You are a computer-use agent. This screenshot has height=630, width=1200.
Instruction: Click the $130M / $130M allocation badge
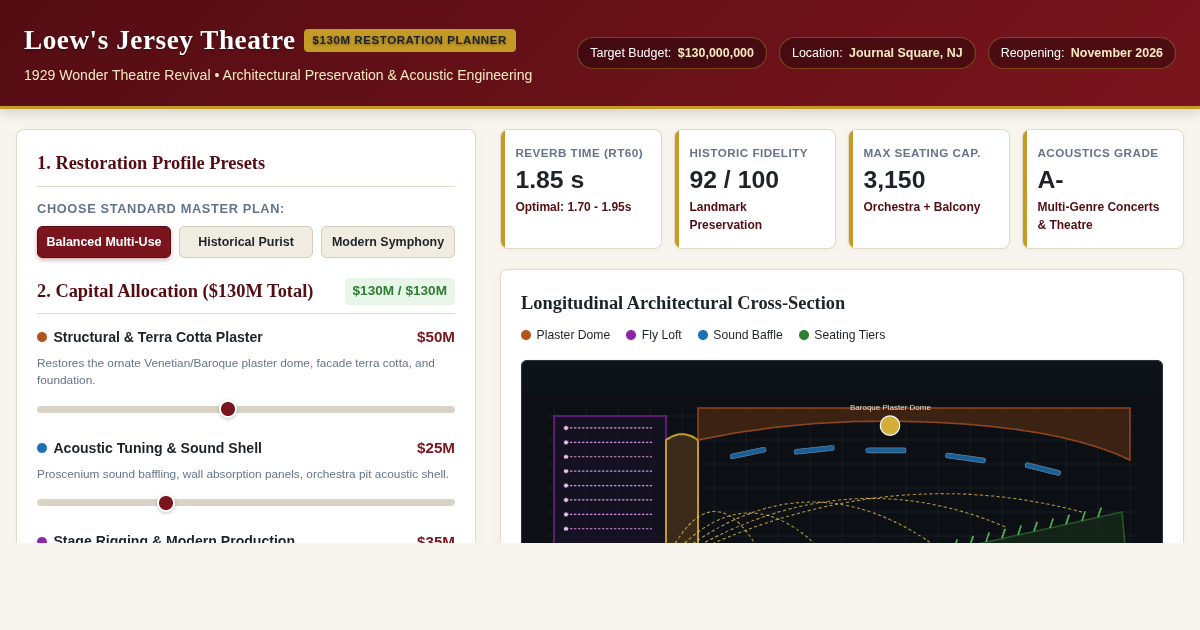pos(400,291)
